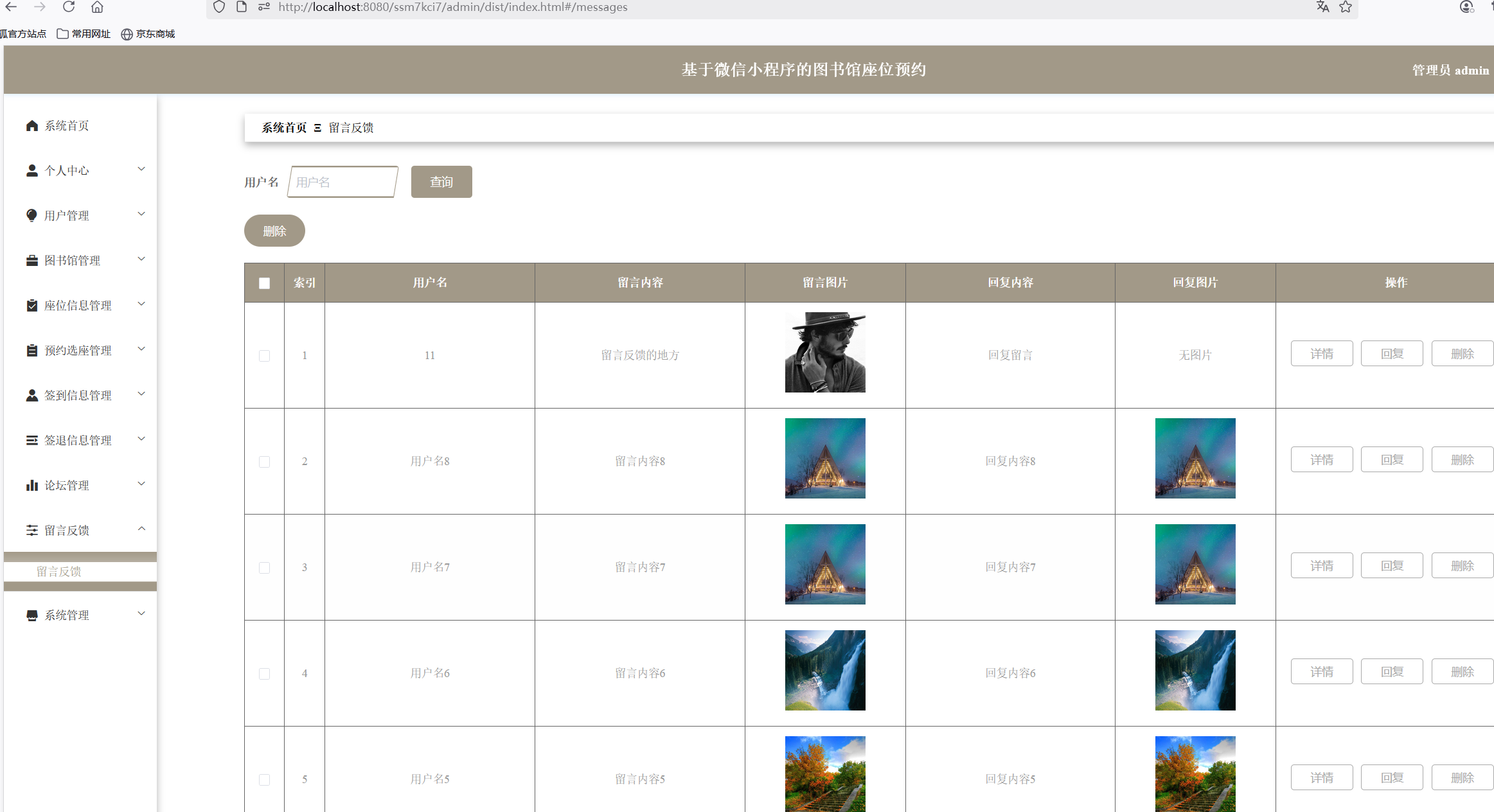Click the 签到信息管理 person icon
This screenshot has width=1494, height=812.
[32, 395]
